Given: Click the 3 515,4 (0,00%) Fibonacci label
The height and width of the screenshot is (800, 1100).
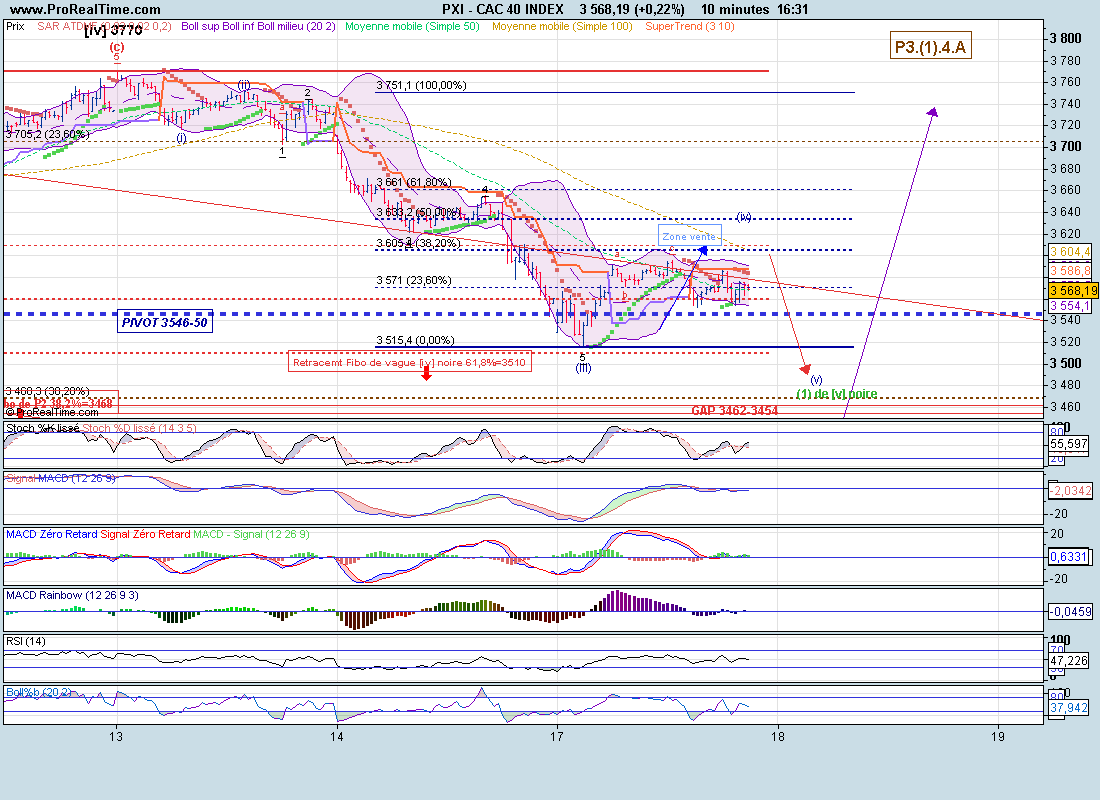Looking at the screenshot, I should (415, 340).
